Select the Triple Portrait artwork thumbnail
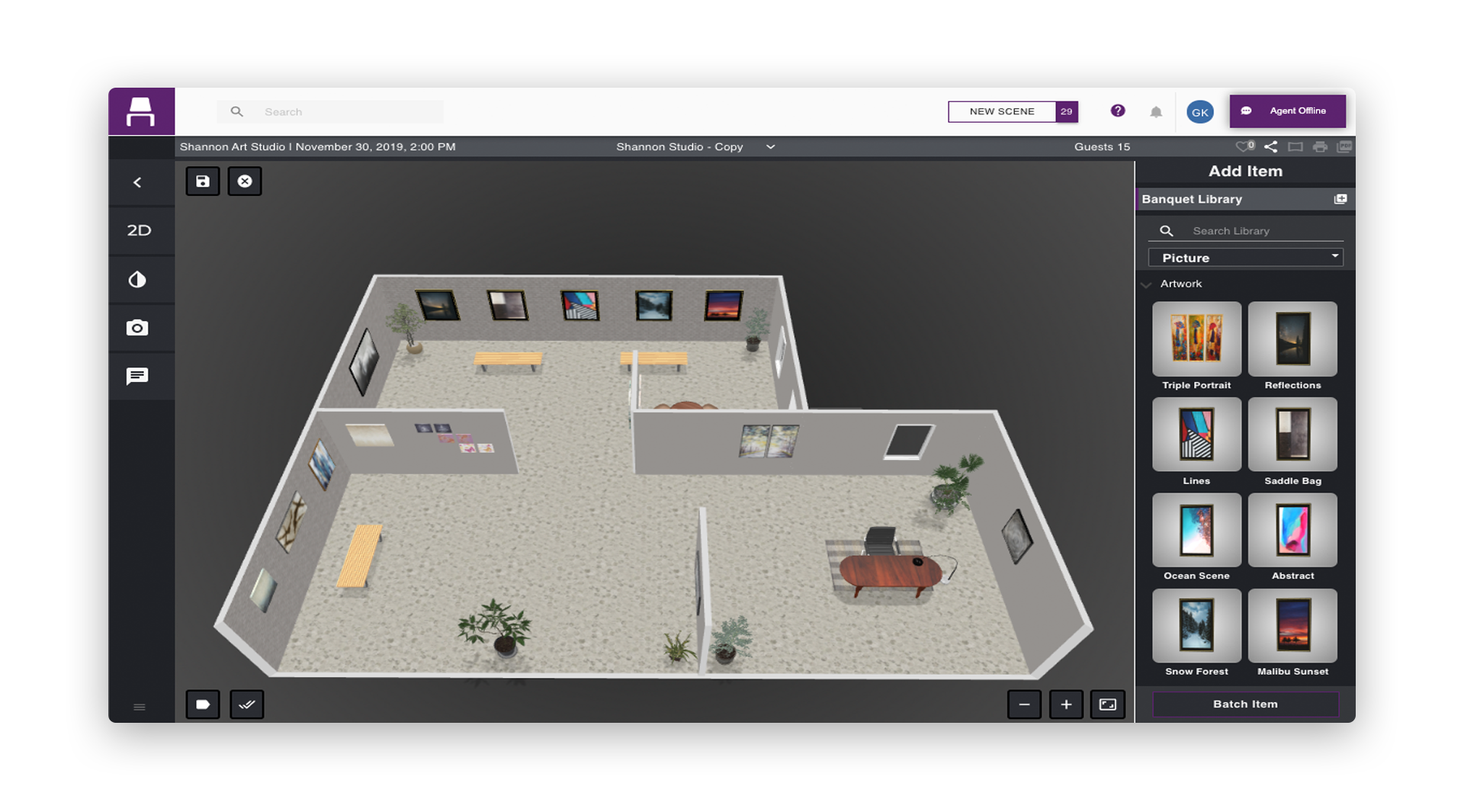The image size is (1464, 812). coord(1196,339)
